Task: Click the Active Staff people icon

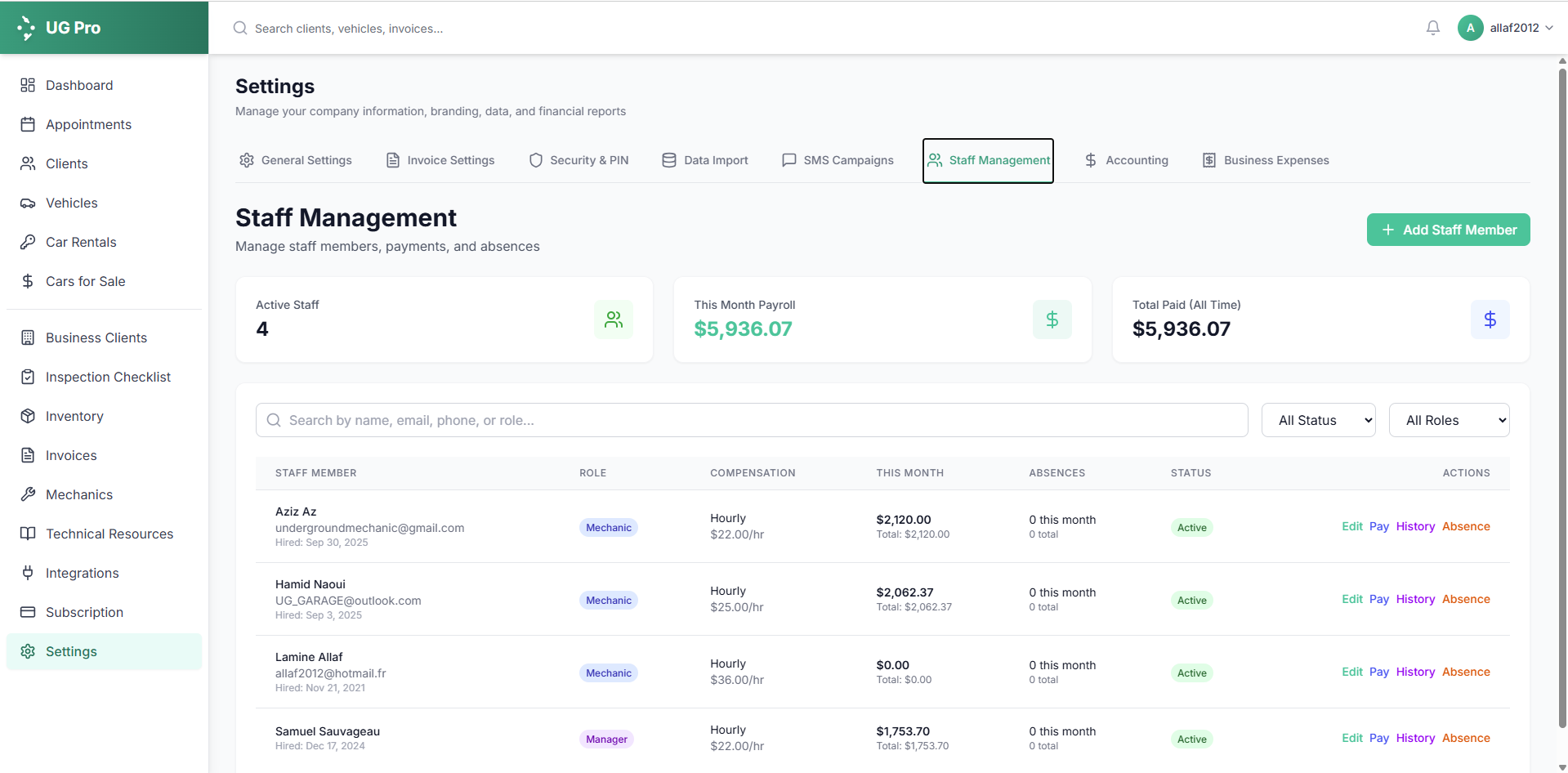Action: [613, 319]
